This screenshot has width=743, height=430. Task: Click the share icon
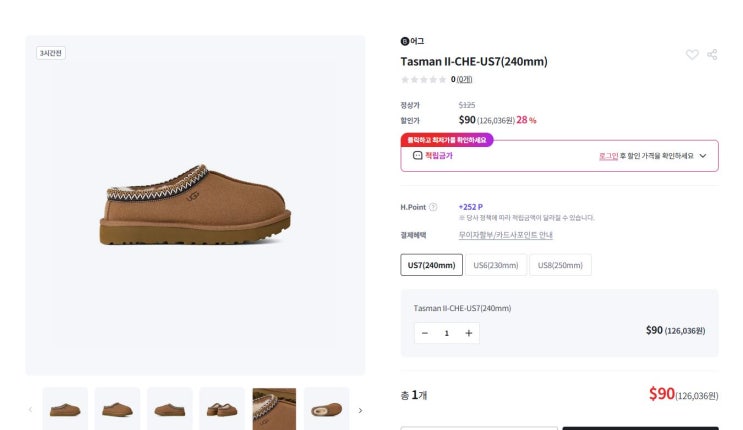712,55
